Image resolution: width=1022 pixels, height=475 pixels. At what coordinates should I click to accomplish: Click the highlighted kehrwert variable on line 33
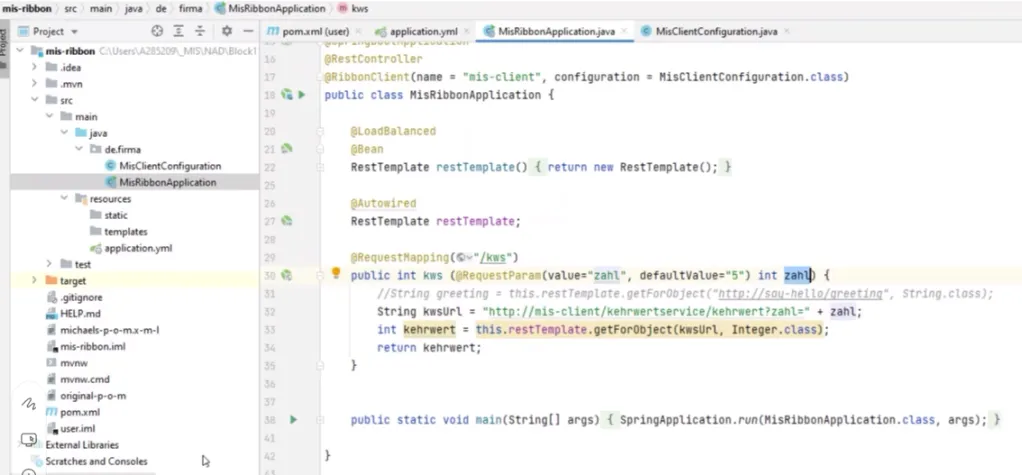click(430, 330)
